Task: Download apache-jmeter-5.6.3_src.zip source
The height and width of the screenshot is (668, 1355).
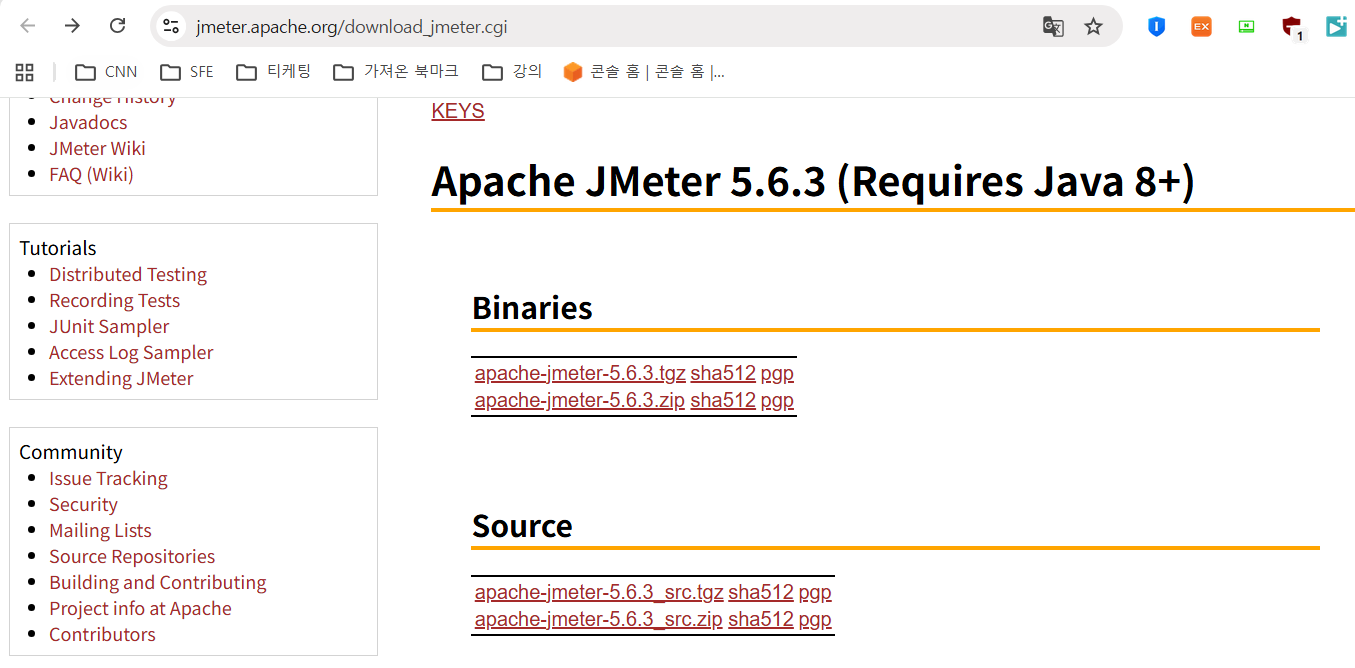Action: 599,619
